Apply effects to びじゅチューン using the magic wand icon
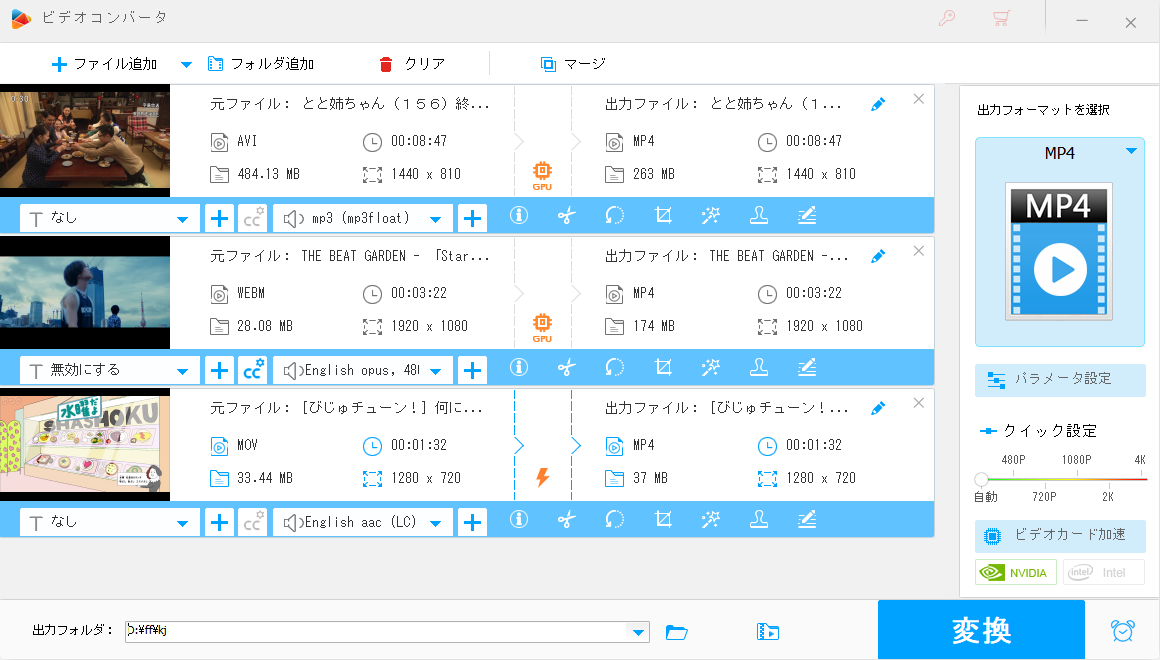1160x660 pixels. 711,520
